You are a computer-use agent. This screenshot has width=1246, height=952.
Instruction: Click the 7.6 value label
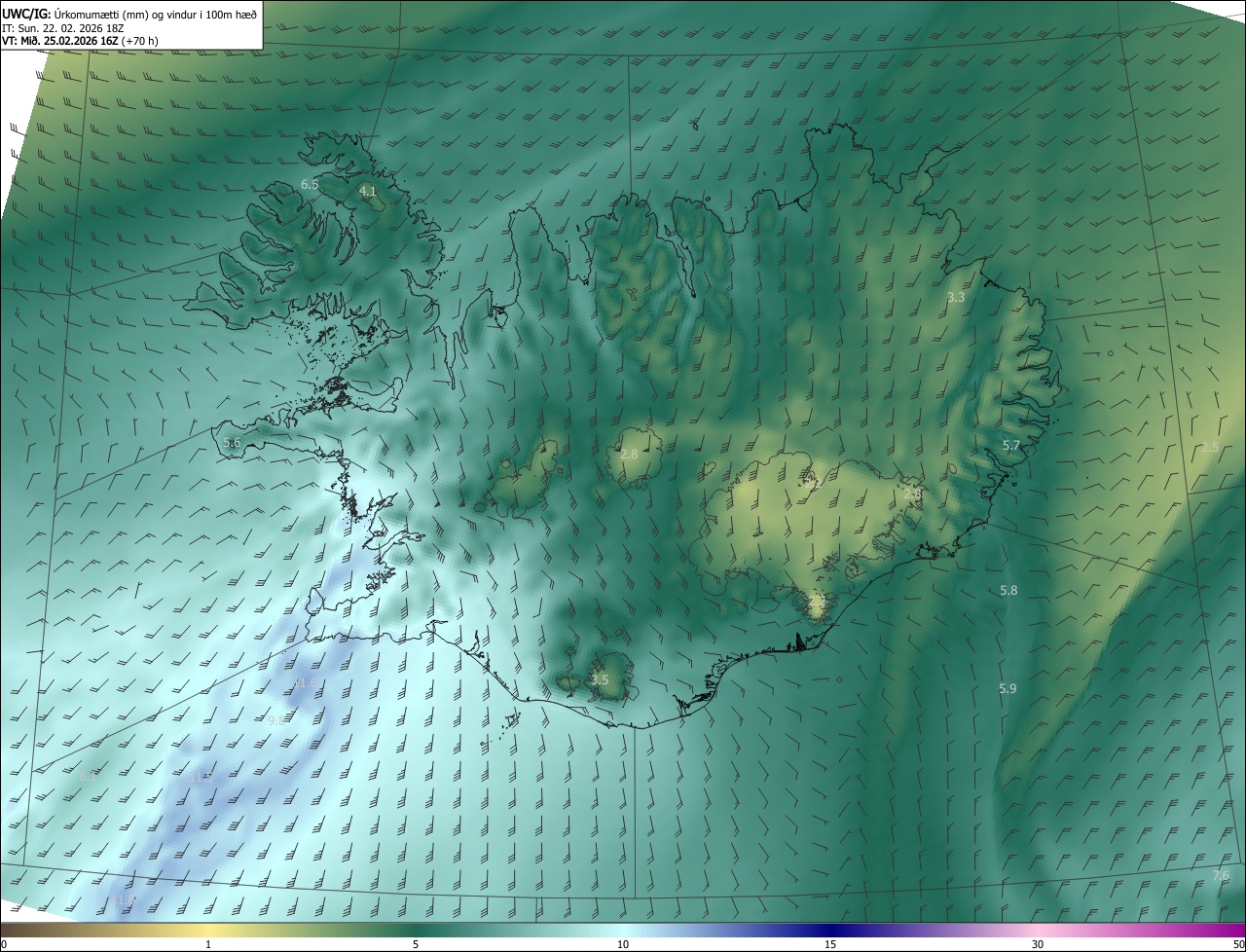tap(1221, 876)
